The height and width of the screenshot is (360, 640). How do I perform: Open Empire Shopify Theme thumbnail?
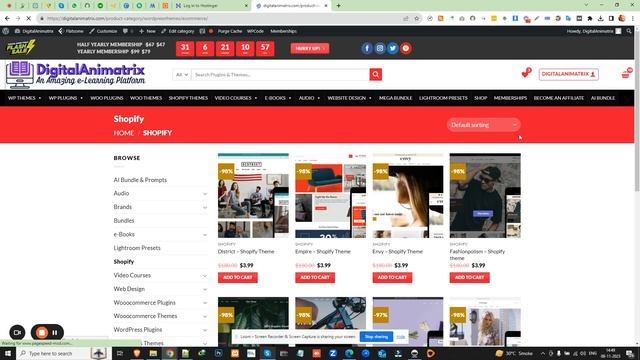pos(331,196)
